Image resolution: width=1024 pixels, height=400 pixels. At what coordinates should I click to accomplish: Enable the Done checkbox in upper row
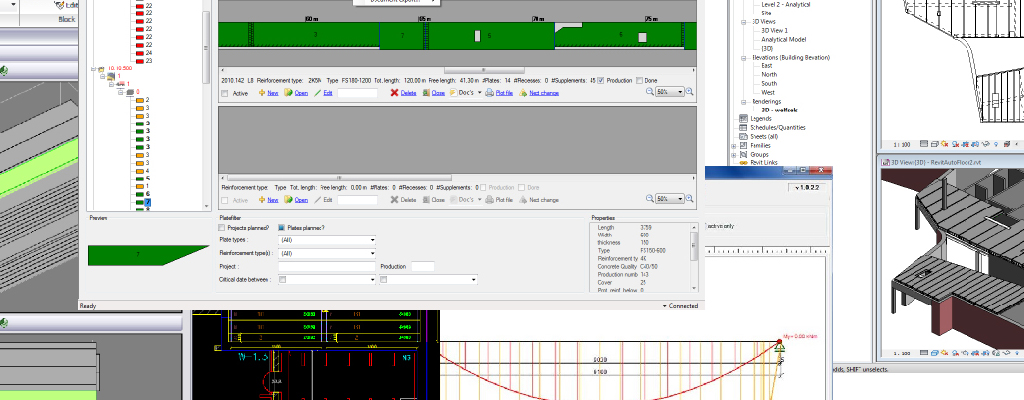click(639, 81)
